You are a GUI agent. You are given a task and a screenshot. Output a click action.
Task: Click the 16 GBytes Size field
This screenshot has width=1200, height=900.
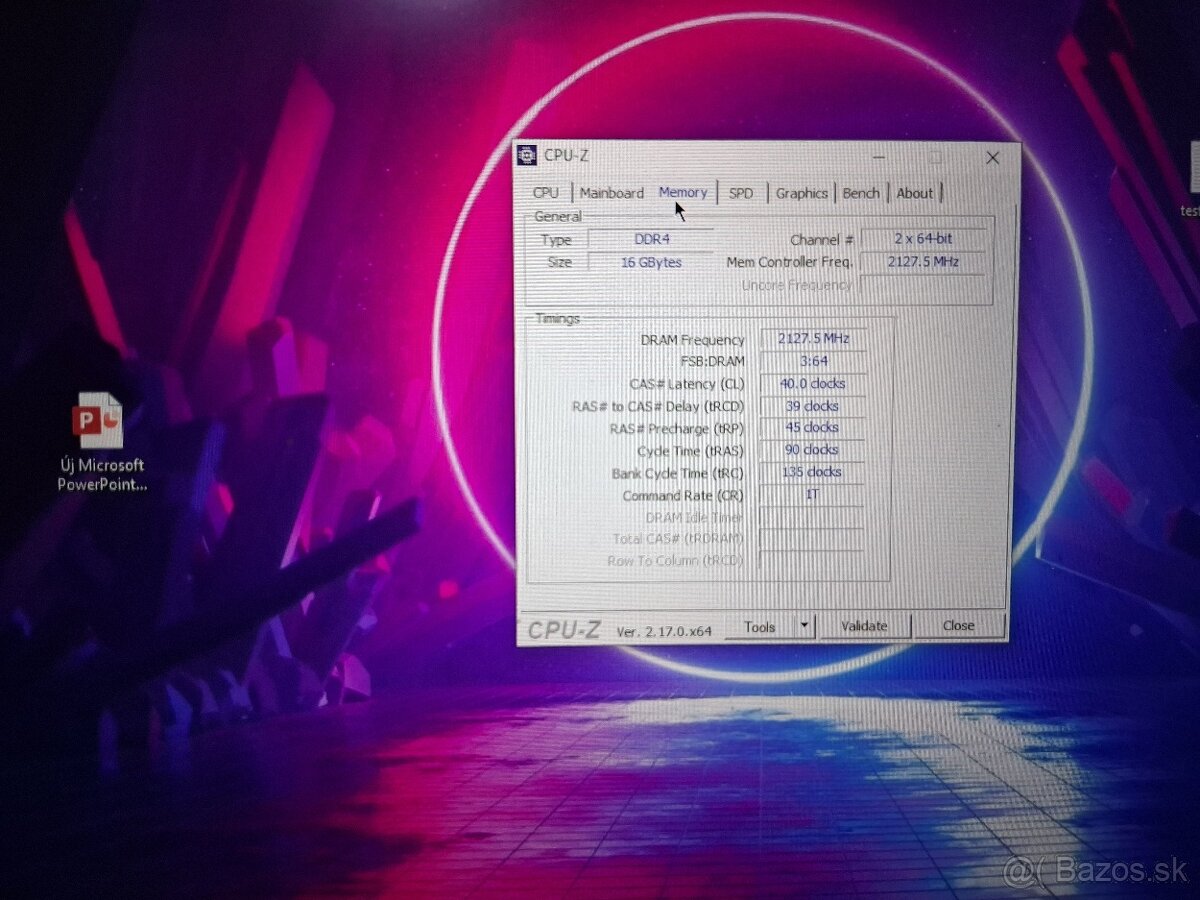coord(650,262)
